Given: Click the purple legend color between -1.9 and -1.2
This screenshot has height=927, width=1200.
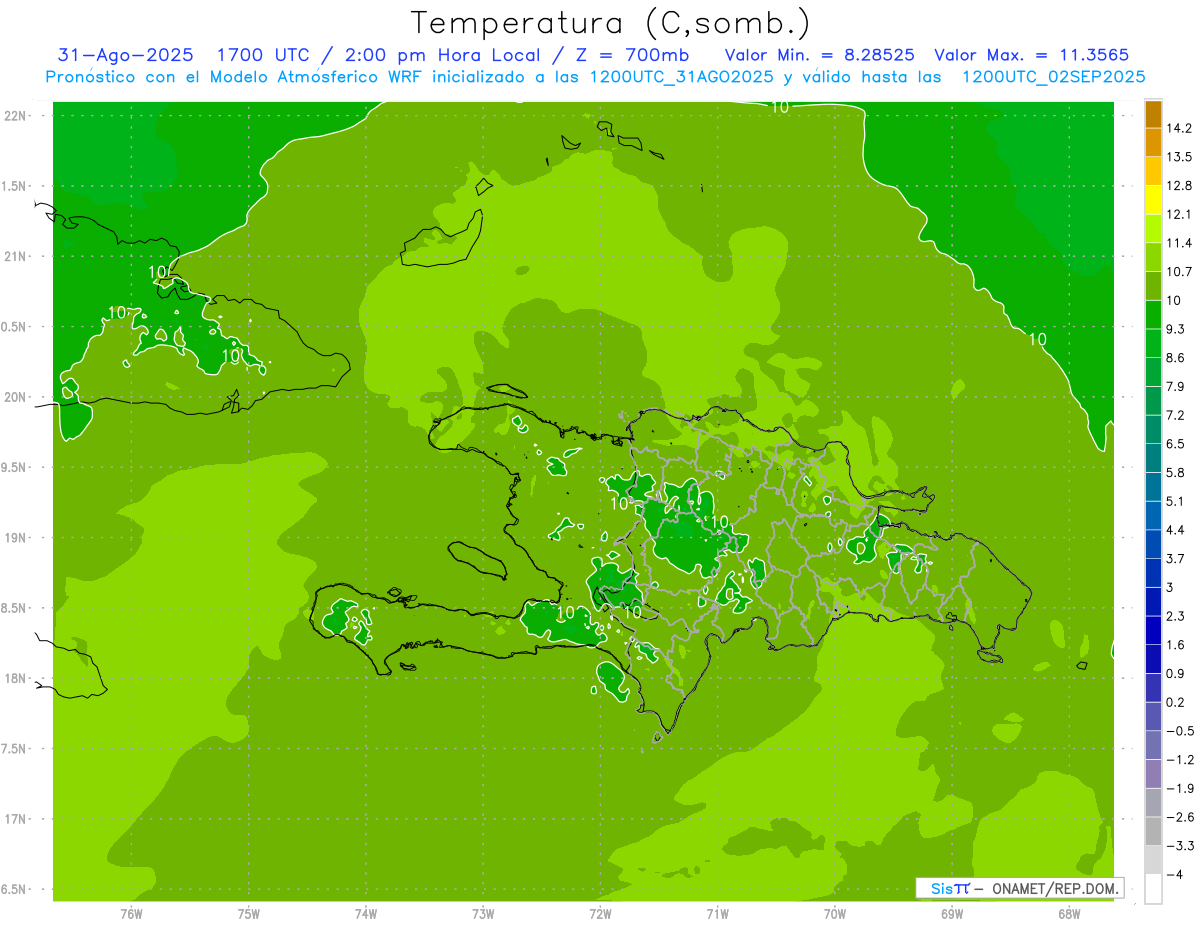Looking at the screenshot, I should 1153,774.
